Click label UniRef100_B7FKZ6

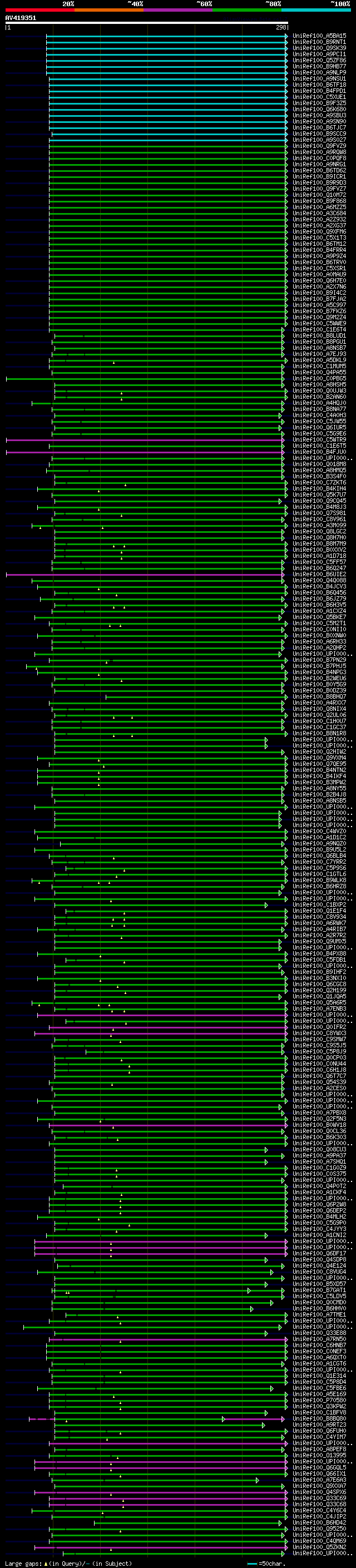[319, 311]
